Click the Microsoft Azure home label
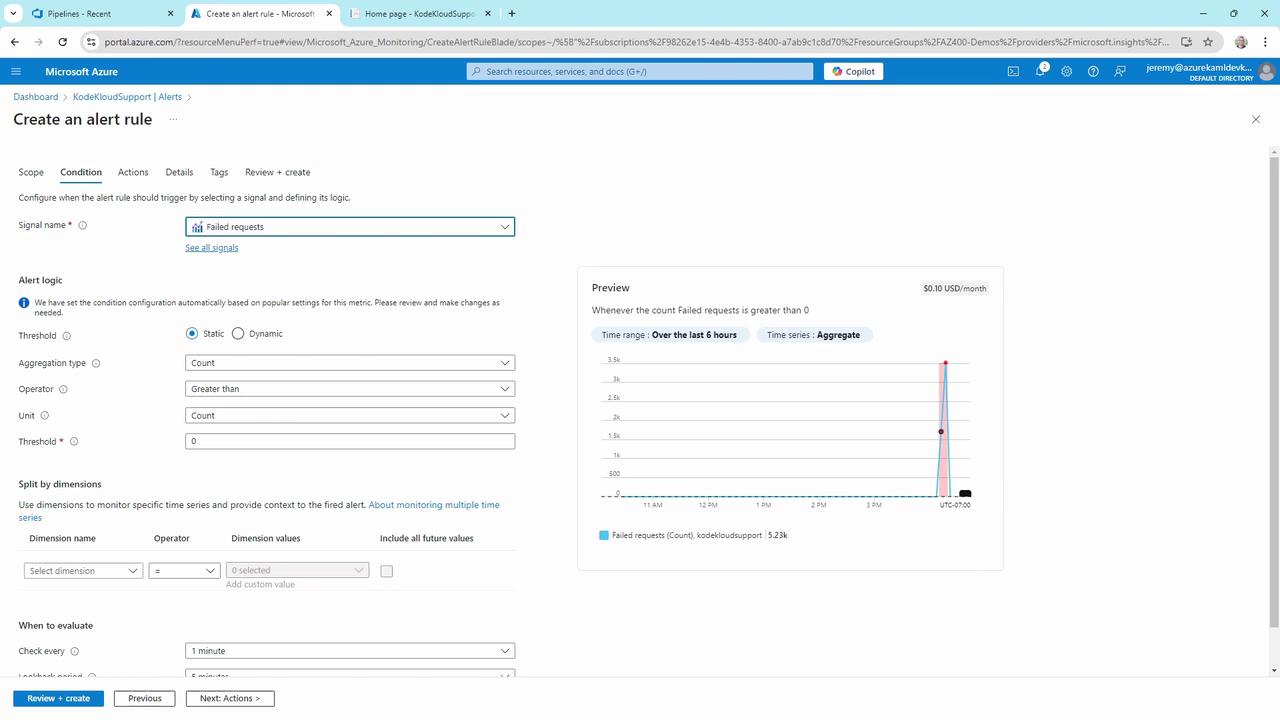Screen dimensions: 1280x720 click(x=81, y=71)
